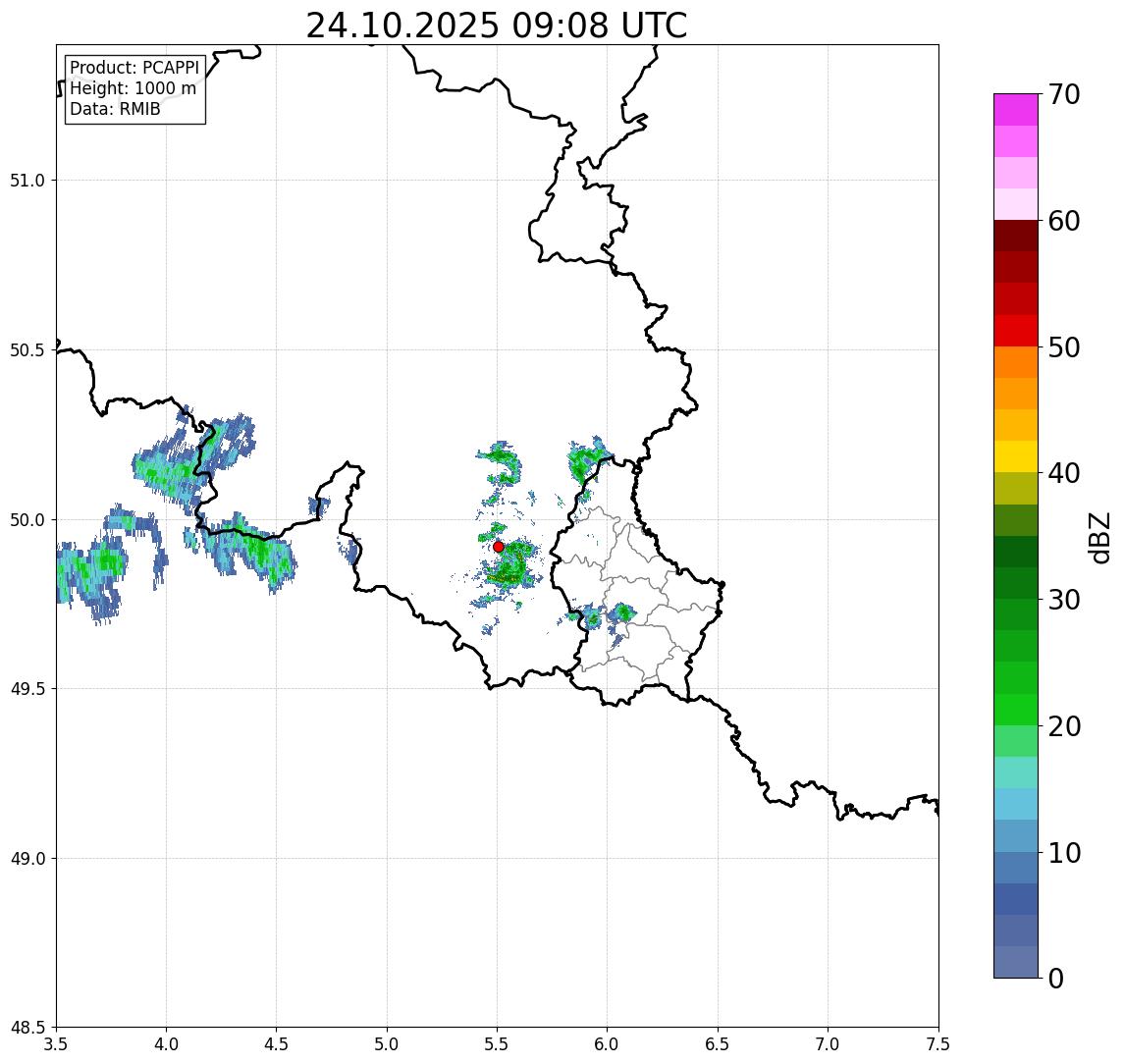The width and height of the screenshot is (1124, 1064).
Task: Click the colorbar tick label 40
Action: pyautogui.click(x=1064, y=473)
